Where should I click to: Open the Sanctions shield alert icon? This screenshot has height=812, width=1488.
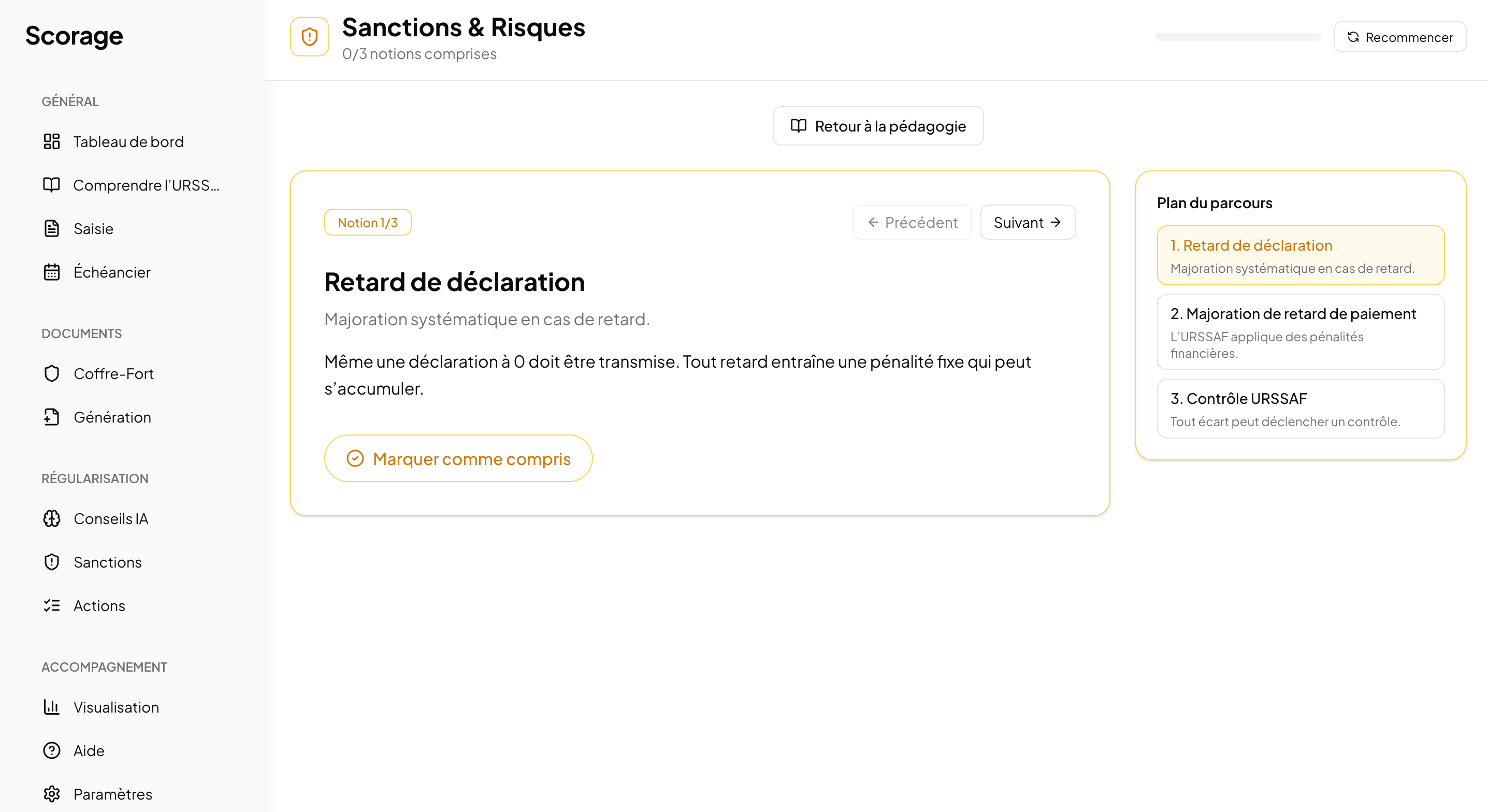coord(52,562)
